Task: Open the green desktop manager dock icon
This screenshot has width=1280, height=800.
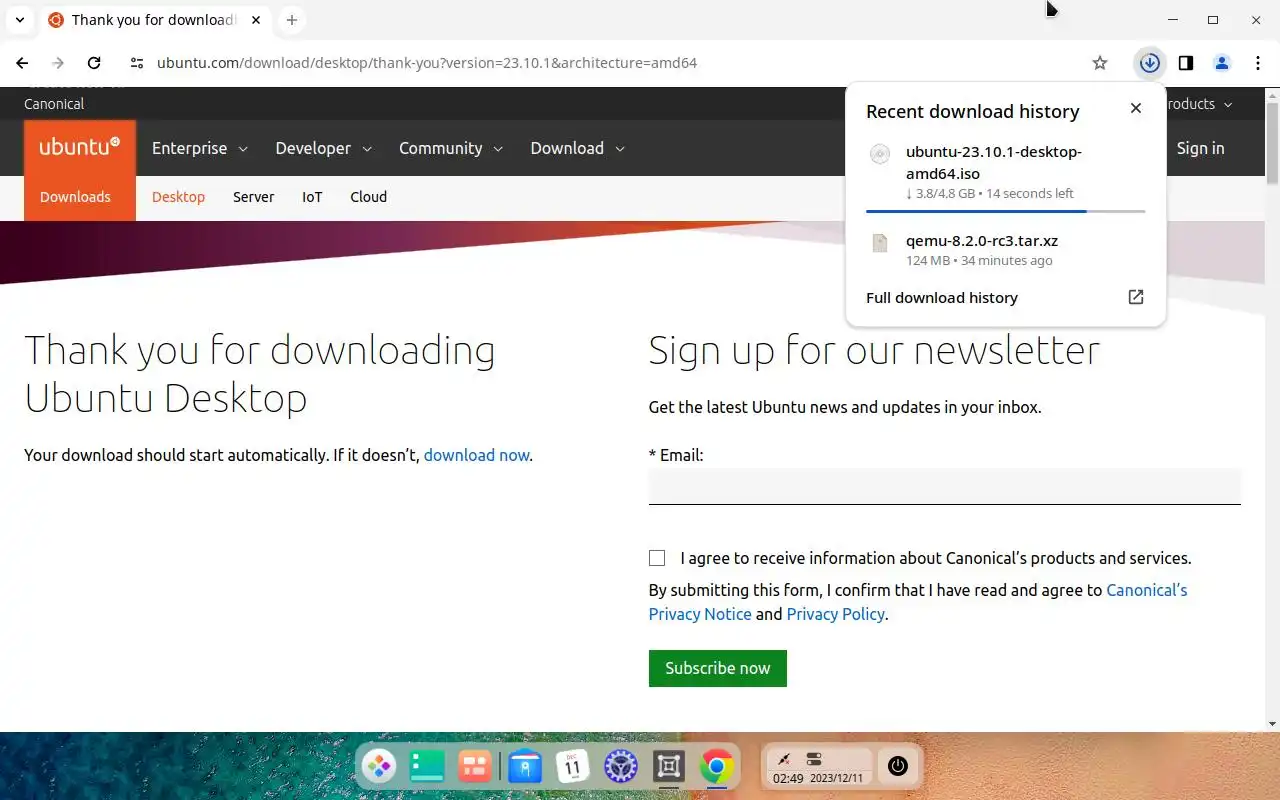Action: pyautogui.click(x=427, y=767)
